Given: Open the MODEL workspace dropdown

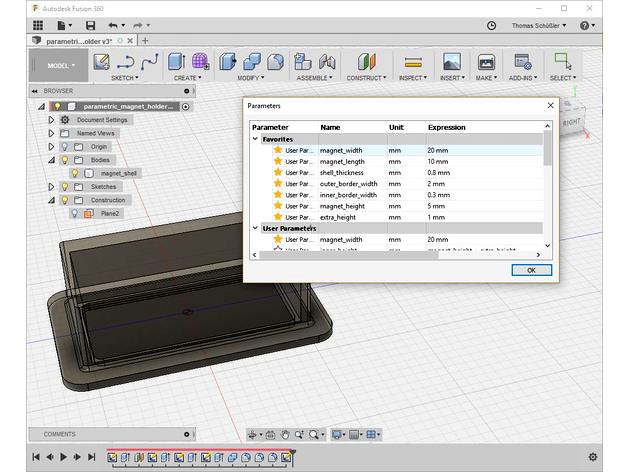Looking at the screenshot, I should pyautogui.click(x=59, y=66).
